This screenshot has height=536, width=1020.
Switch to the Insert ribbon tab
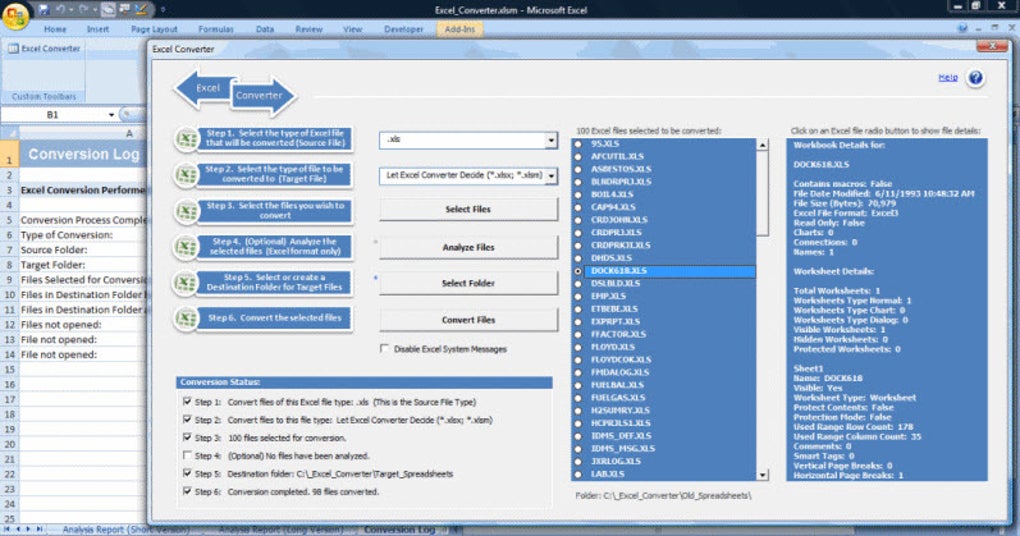[x=98, y=29]
